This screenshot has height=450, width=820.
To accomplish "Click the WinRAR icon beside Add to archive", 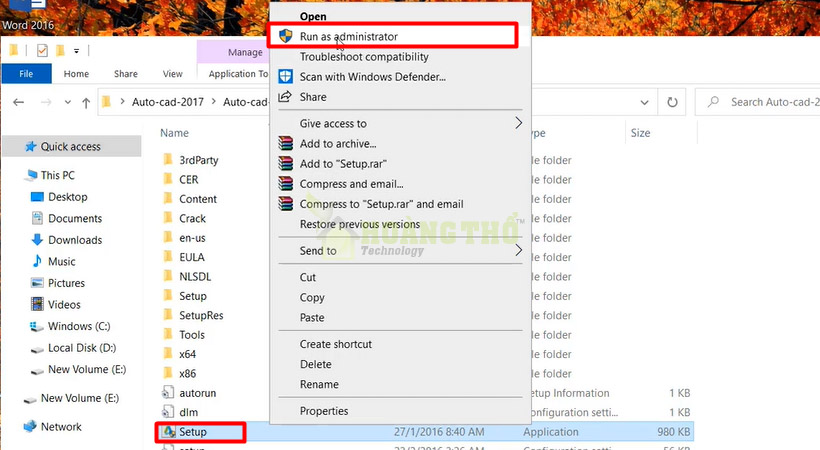I will (285, 144).
